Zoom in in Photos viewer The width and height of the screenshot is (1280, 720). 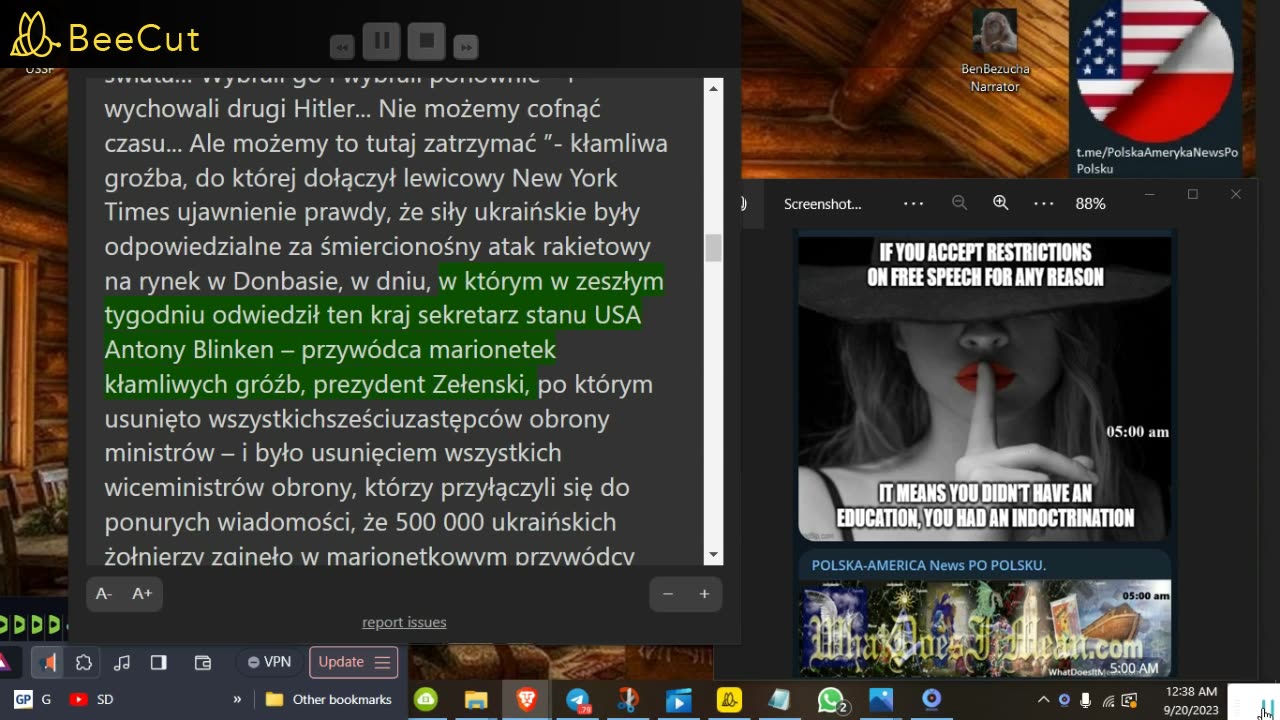(1000, 203)
